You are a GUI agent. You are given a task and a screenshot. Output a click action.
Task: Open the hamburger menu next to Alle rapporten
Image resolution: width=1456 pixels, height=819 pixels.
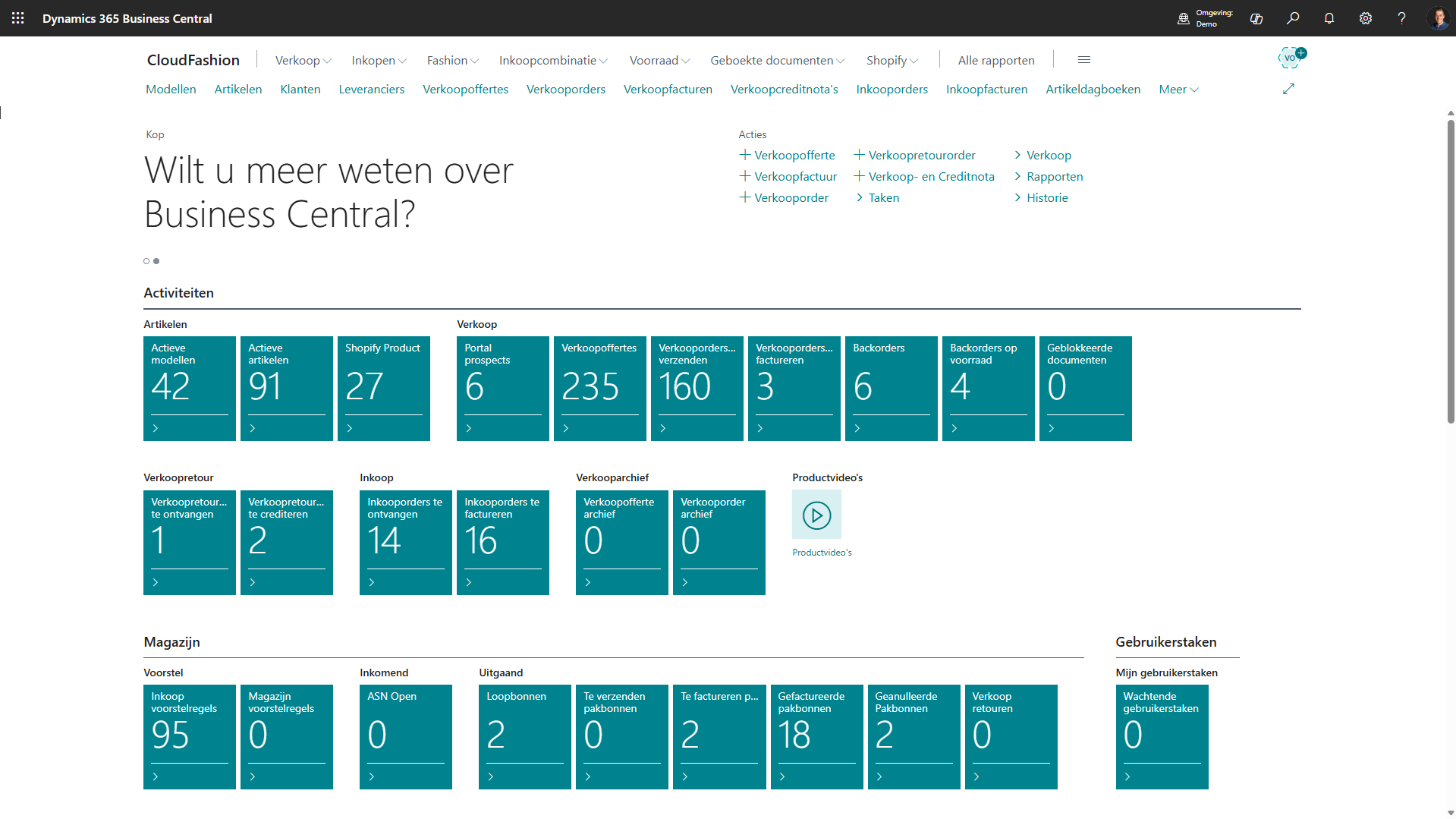tap(1083, 60)
